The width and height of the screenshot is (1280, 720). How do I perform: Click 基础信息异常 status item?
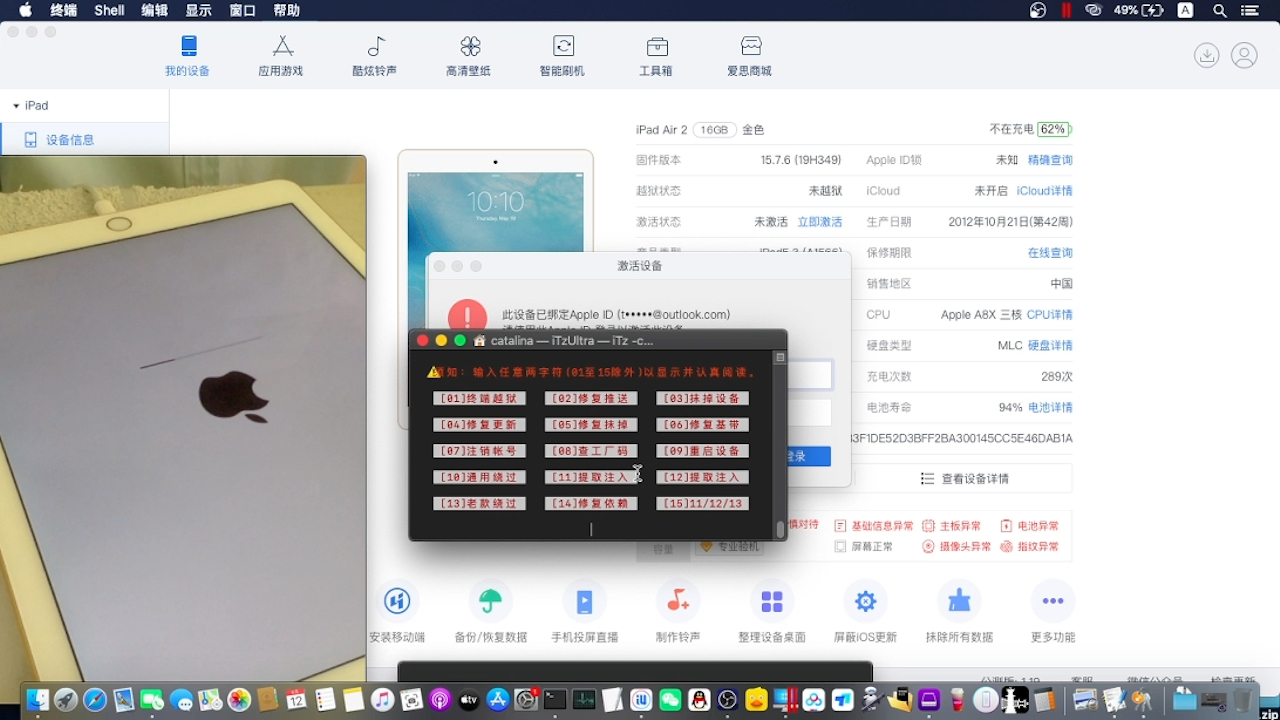tap(874, 526)
